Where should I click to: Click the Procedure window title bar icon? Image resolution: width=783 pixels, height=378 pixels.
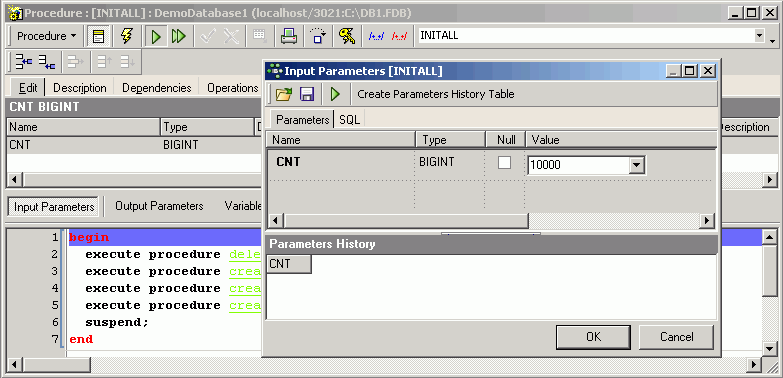click(15, 13)
